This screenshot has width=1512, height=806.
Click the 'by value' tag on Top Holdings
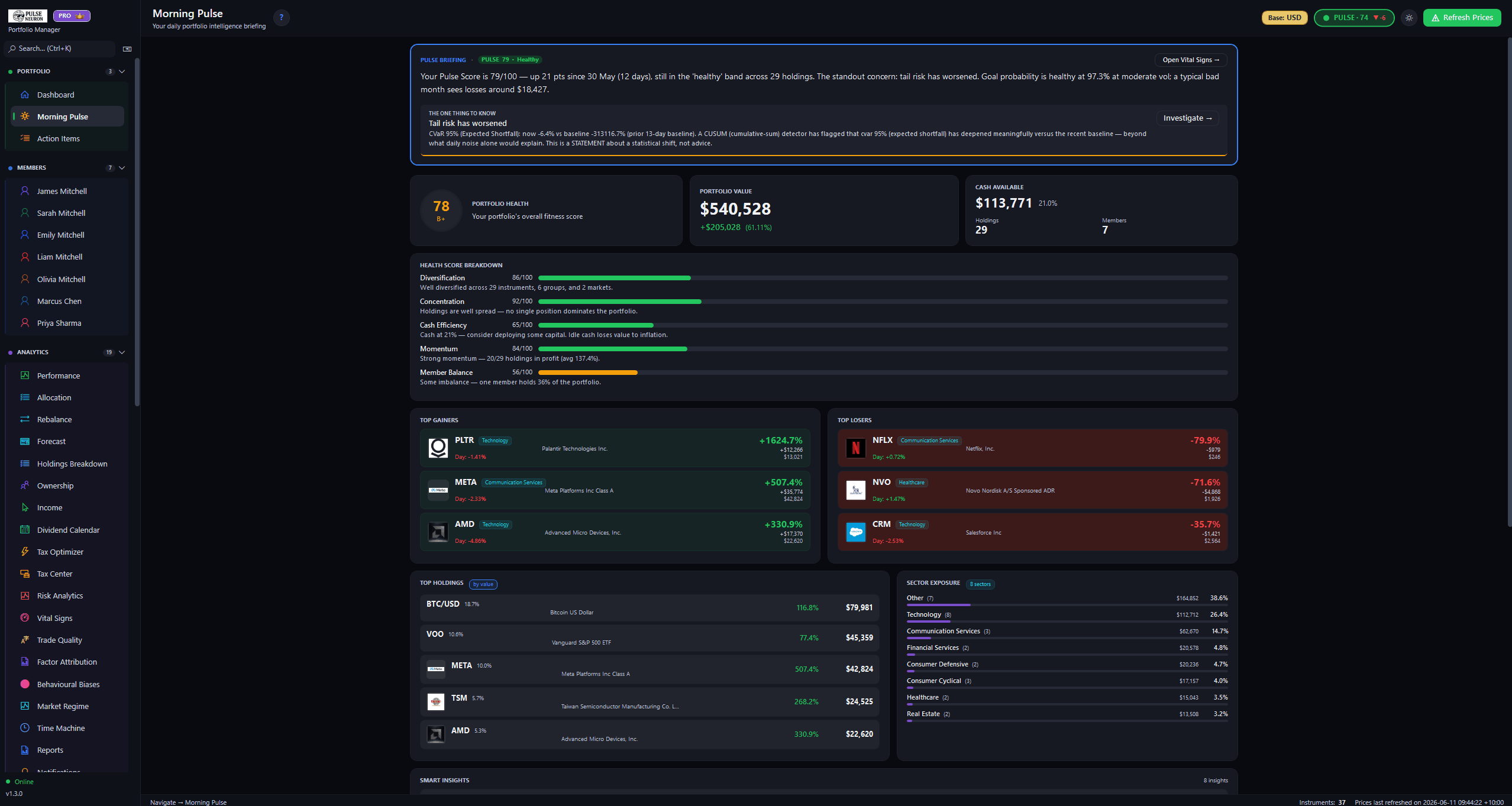coord(483,584)
